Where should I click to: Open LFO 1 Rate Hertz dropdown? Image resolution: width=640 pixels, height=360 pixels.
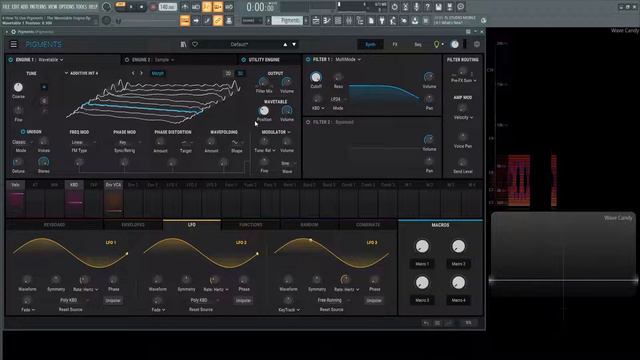[85, 289]
